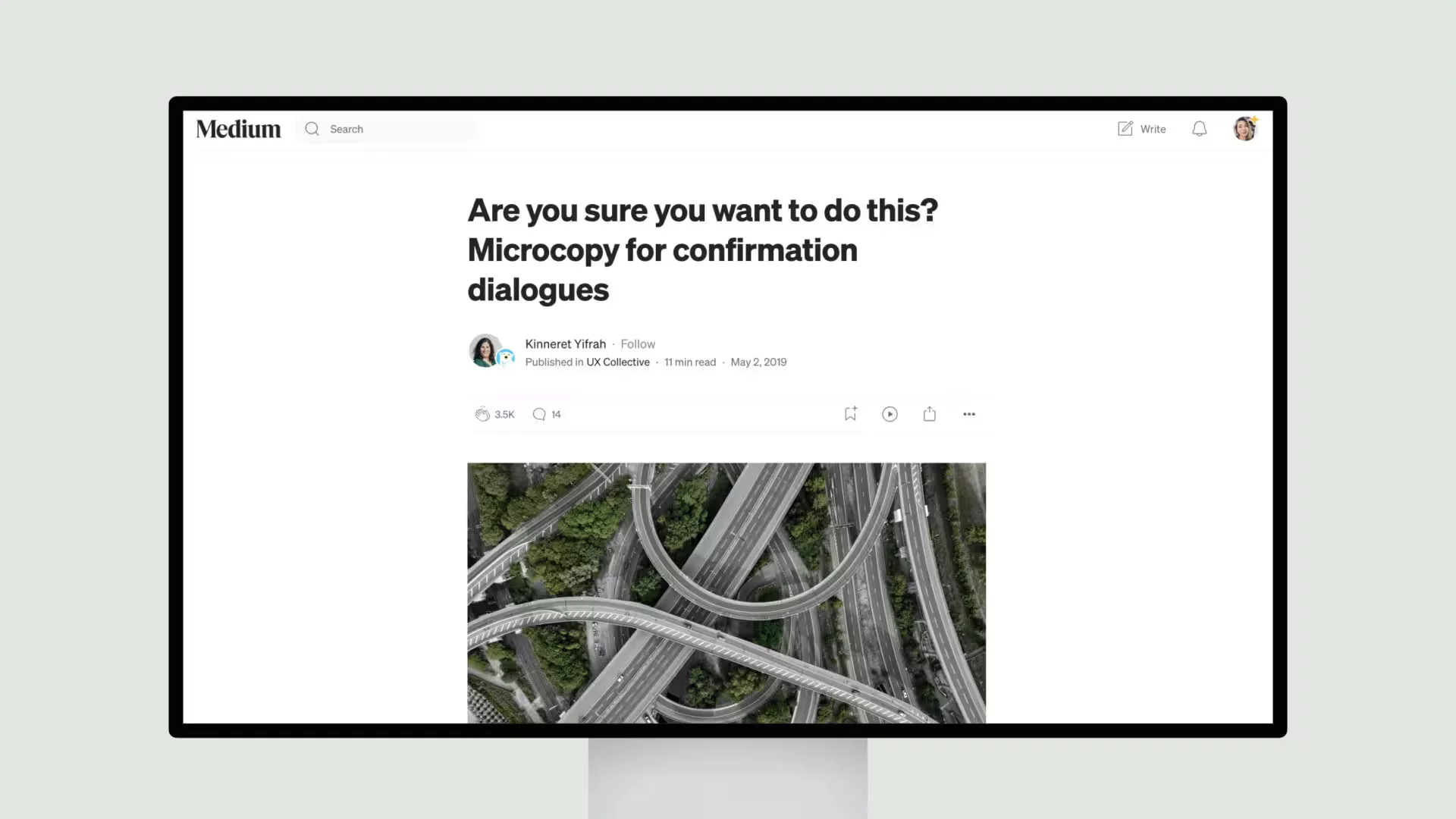Click the notification bell icon
This screenshot has height=819, width=1456.
pos(1199,128)
